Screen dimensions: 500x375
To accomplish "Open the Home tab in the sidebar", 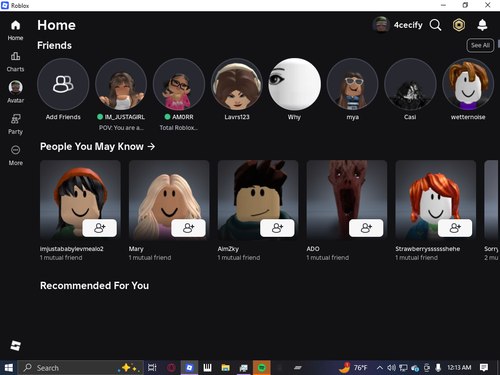I will click(x=15, y=30).
